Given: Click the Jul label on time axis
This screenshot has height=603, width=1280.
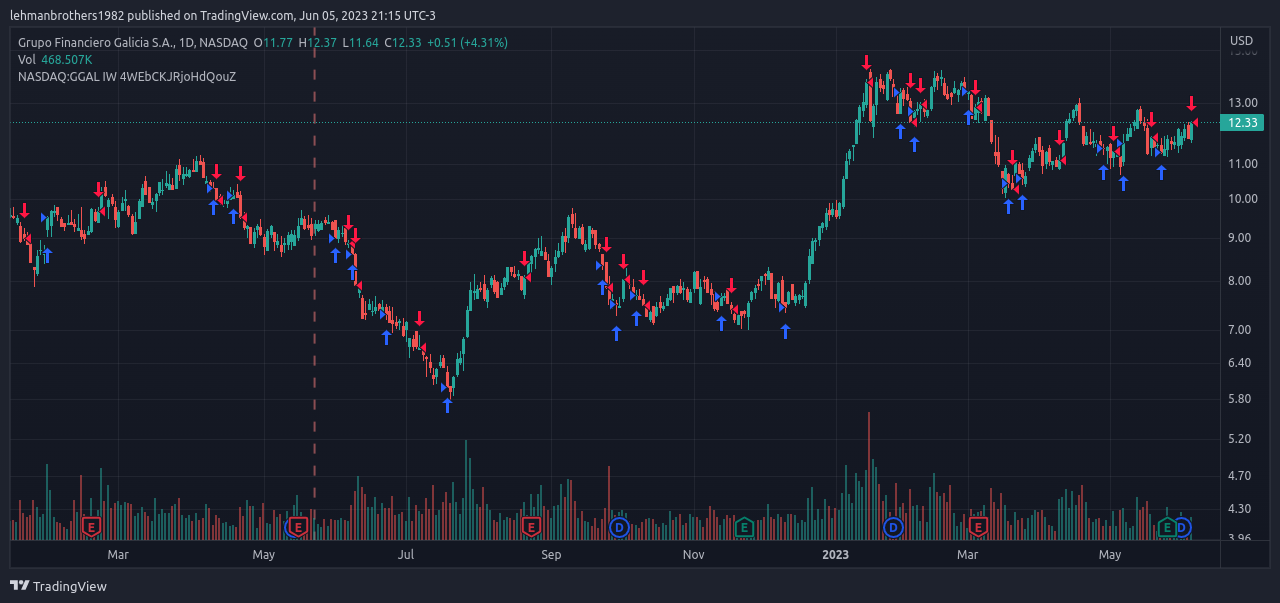Looking at the screenshot, I should click(x=406, y=554).
